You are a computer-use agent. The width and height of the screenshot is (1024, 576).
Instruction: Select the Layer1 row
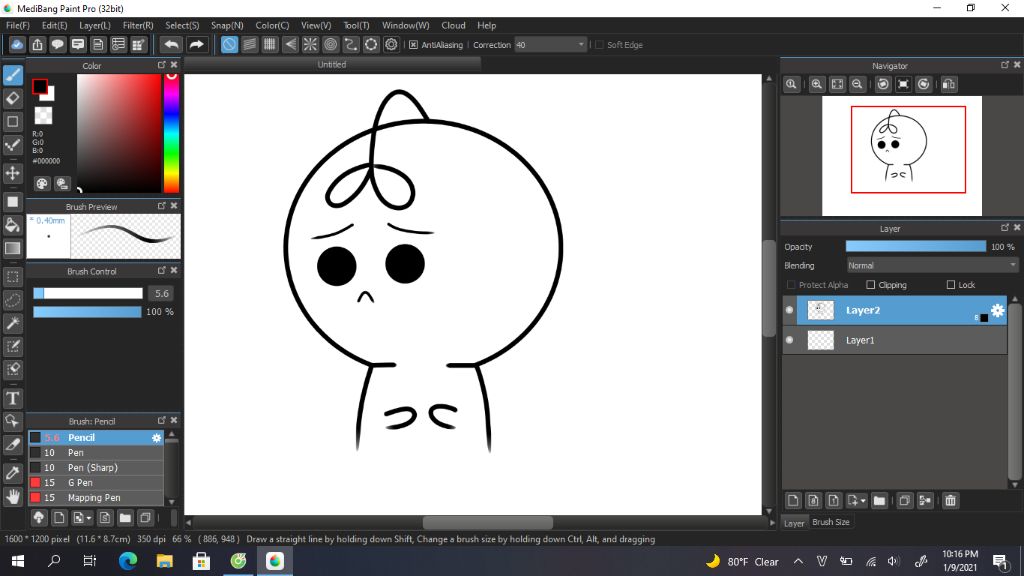coord(895,340)
